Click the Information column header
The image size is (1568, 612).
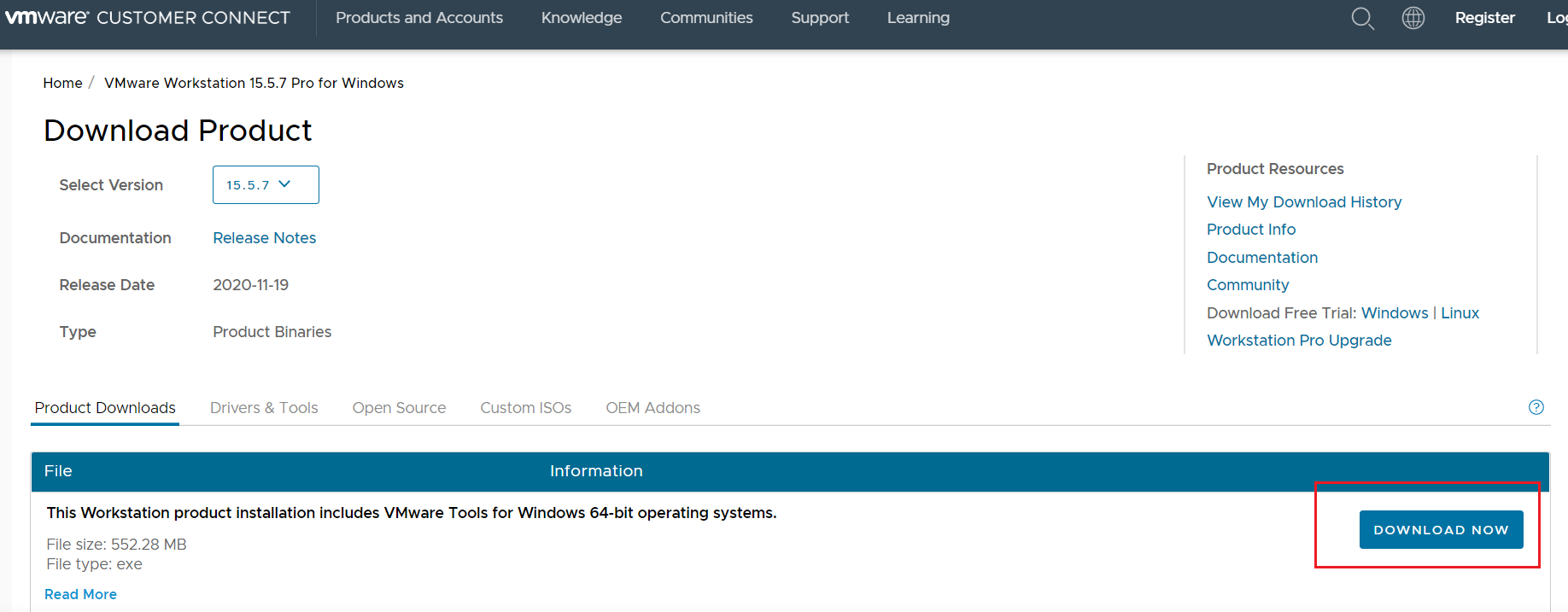point(596,471)
